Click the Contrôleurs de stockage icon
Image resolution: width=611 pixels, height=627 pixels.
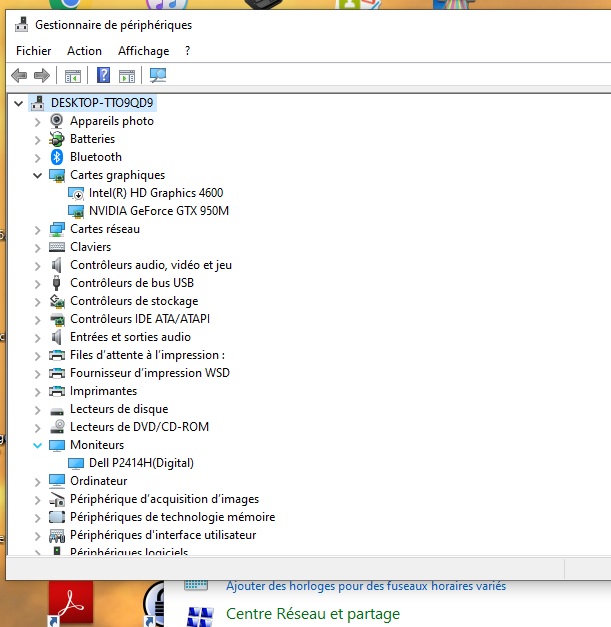click(x=57, y=301)
